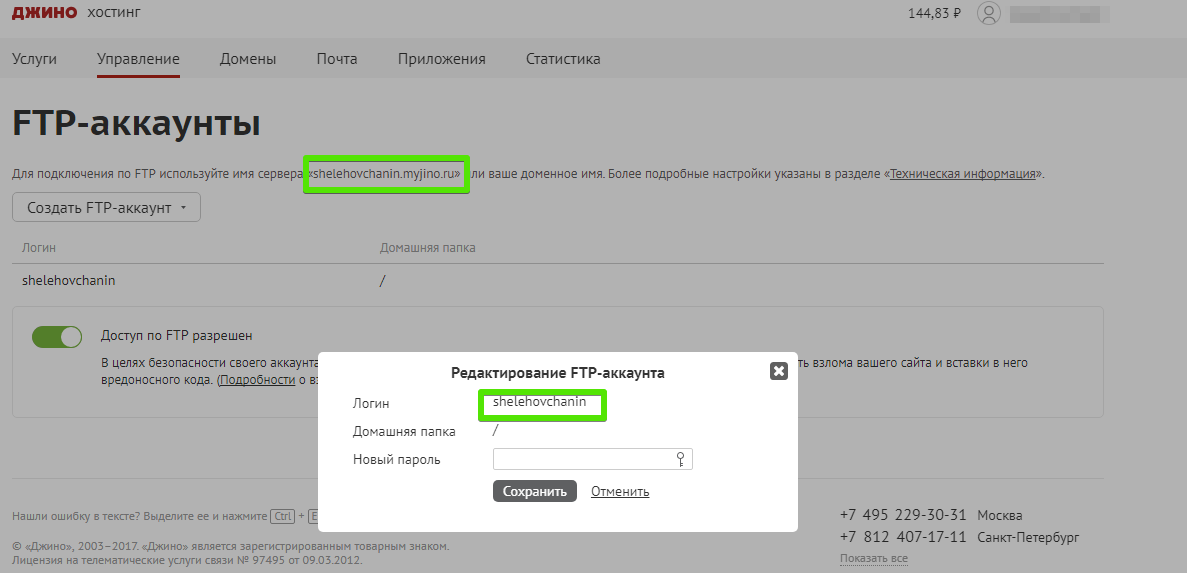Close the FTP account editing dialog
1187x573 pixels.
click(778, 371)
